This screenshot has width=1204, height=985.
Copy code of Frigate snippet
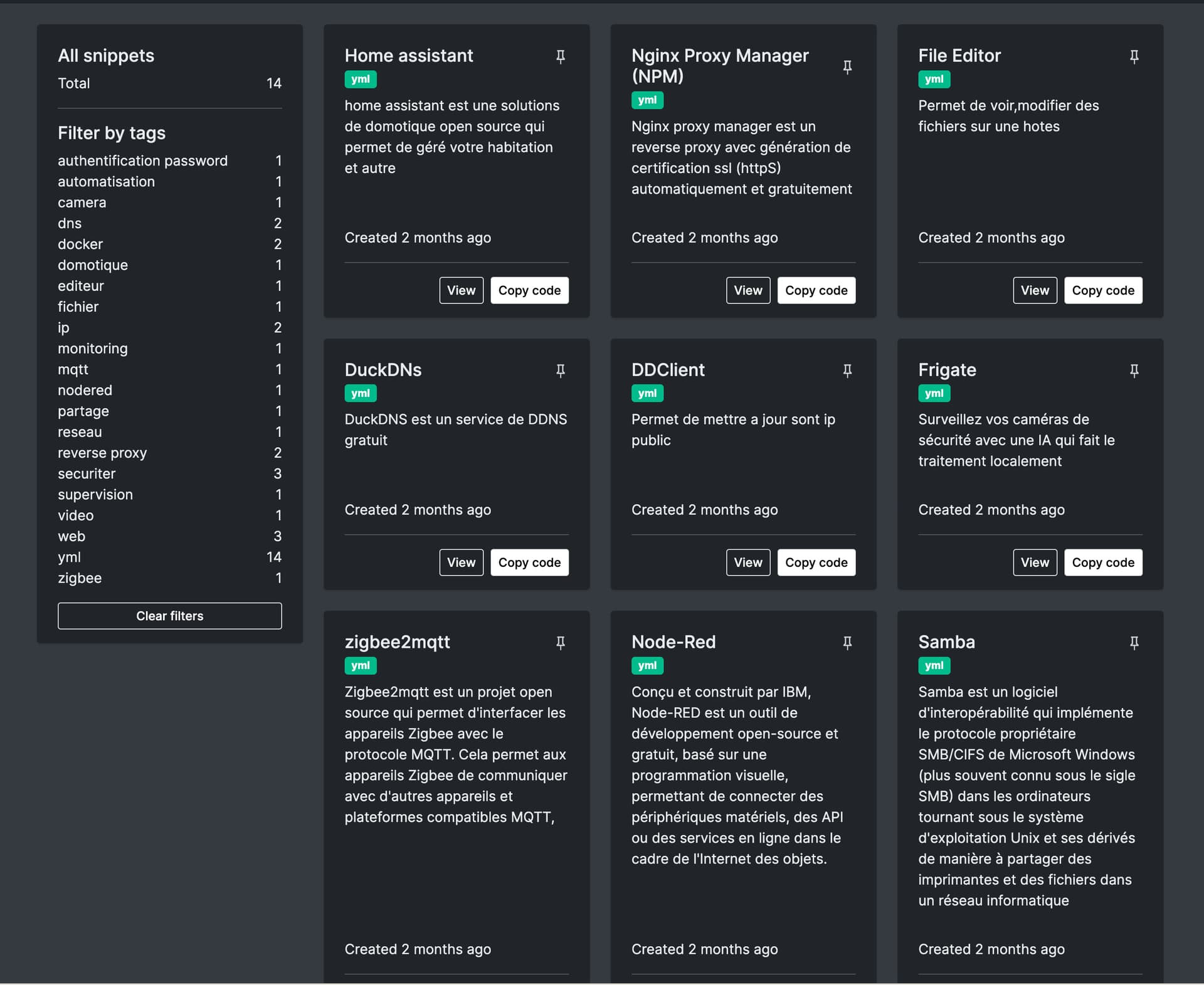coord(1103,562)
